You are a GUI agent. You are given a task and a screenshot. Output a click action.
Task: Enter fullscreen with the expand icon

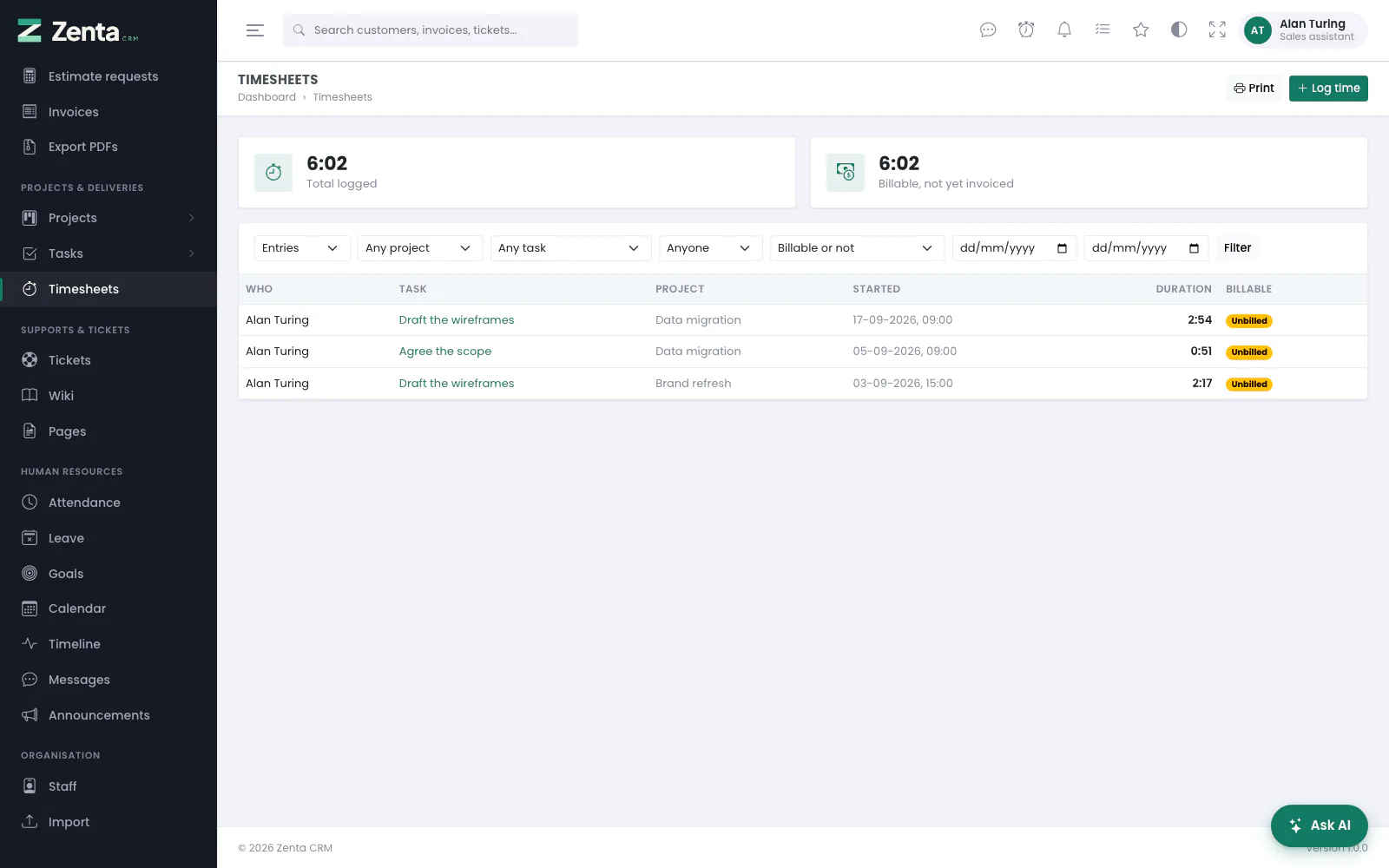(x=1217, y=30)
